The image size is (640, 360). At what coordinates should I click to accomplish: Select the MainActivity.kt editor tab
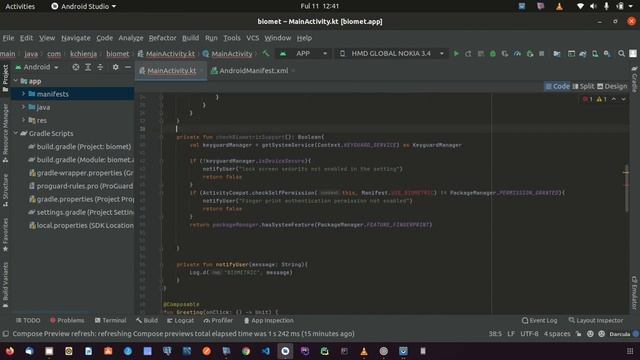pyautogui.click(x=171, y=71)
